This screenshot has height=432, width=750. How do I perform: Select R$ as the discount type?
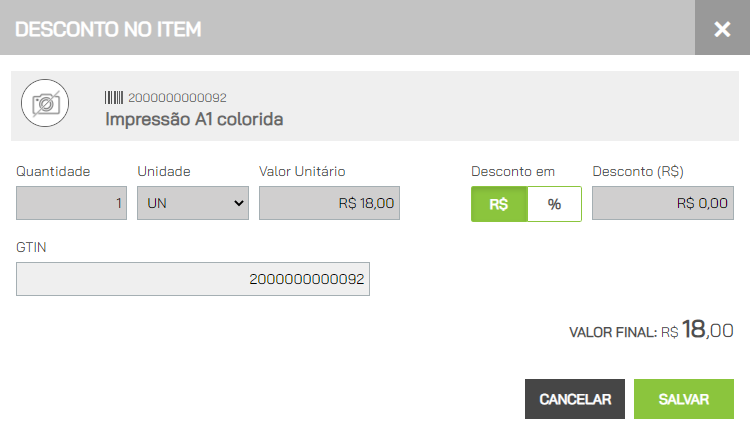click(499, 204)
